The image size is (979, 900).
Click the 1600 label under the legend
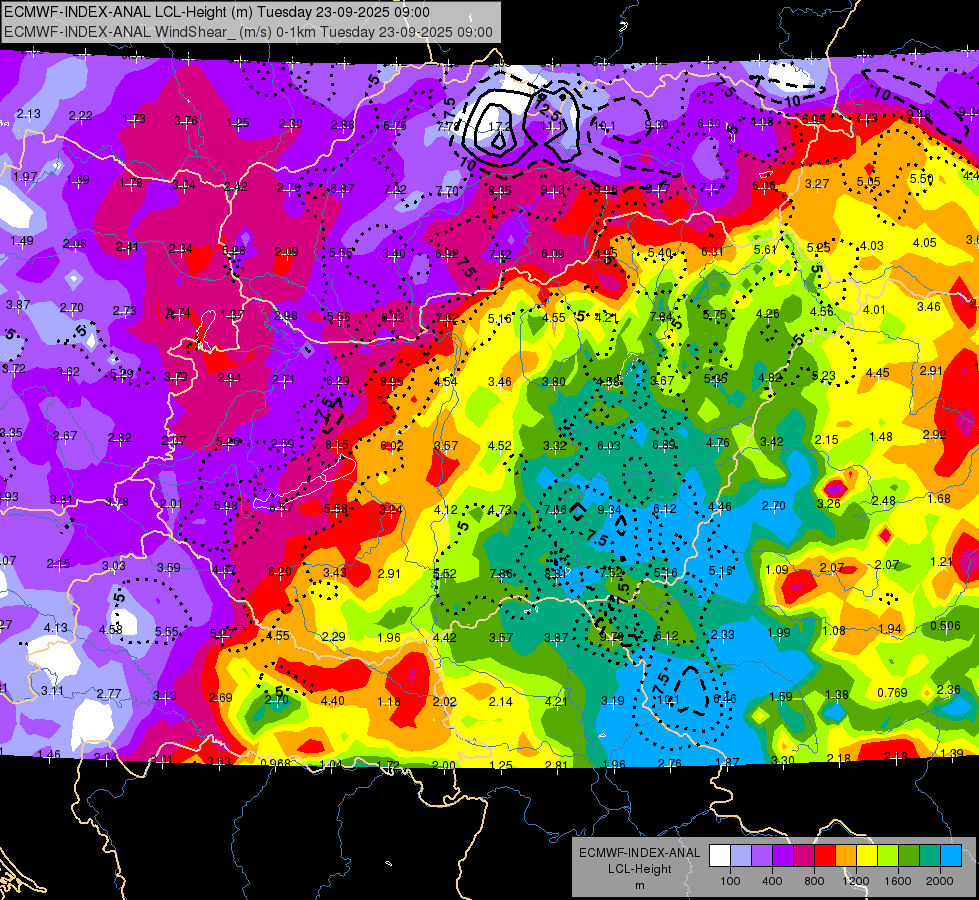point(898,881)
